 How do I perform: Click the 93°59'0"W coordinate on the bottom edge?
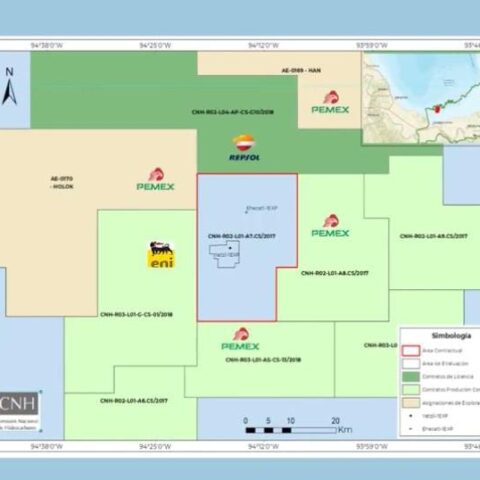[x=372, y=446]
